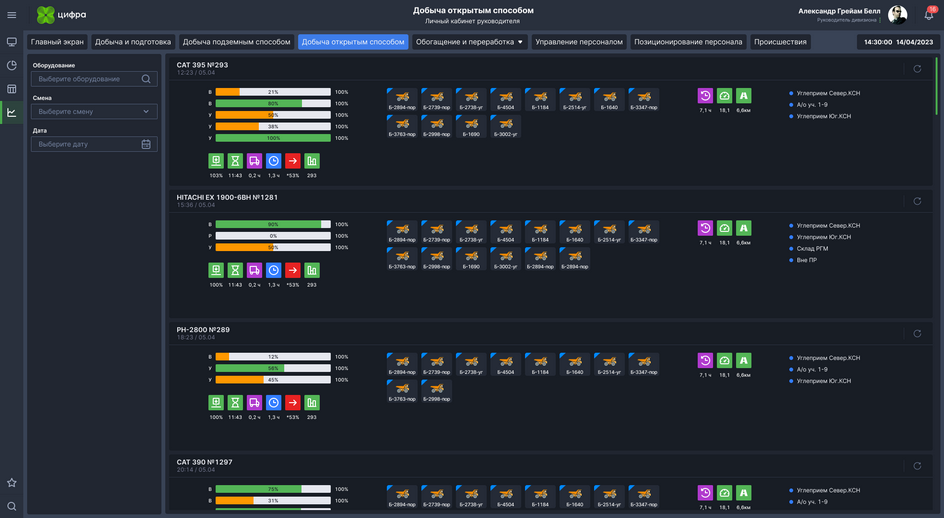Open the pie chart sidebar icon
The height and width of the screenshot is (518, 944).
[x=11, y=66]
